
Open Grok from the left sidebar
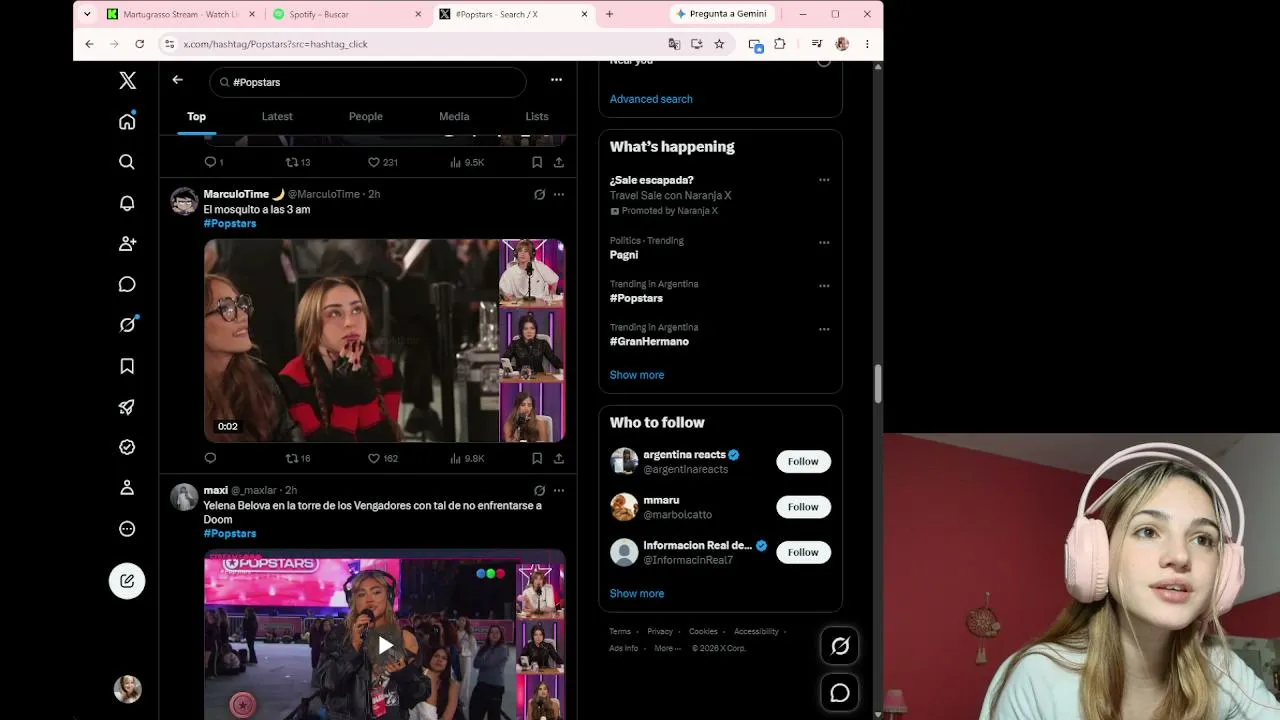(127, 325)
